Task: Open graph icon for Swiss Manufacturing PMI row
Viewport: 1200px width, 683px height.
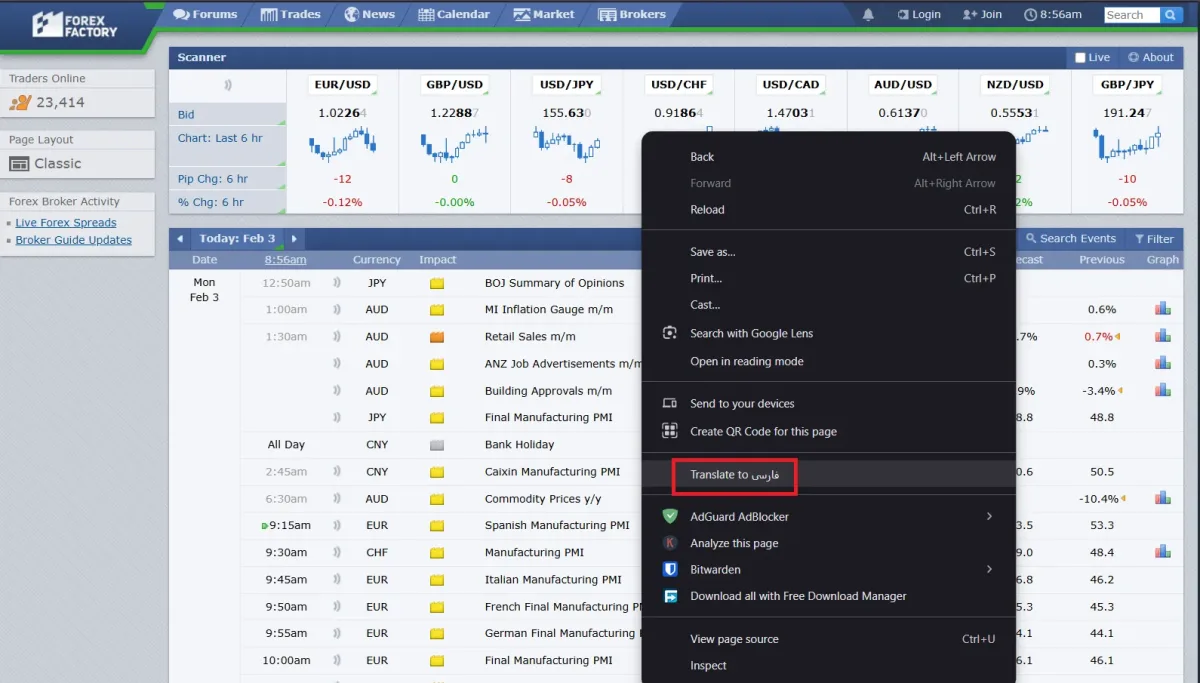Action: 1162,552
